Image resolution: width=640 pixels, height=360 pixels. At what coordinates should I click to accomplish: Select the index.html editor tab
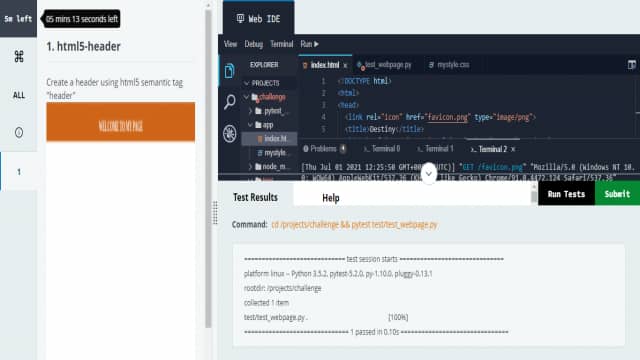(324, 65)
